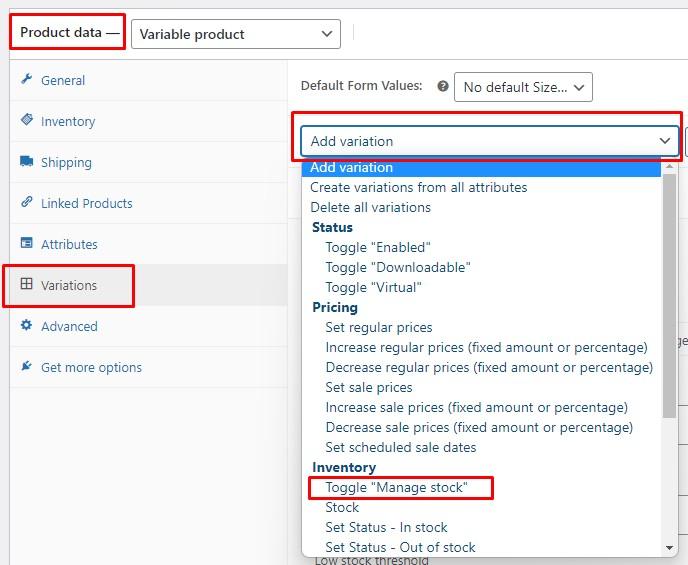Click the help icon beside Default Form Values
Screen dimensions: 688x565
443,87
